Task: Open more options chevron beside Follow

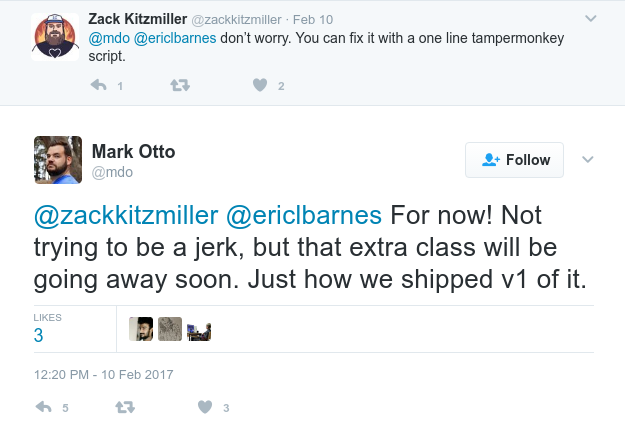Action: (x=588, y=160)
